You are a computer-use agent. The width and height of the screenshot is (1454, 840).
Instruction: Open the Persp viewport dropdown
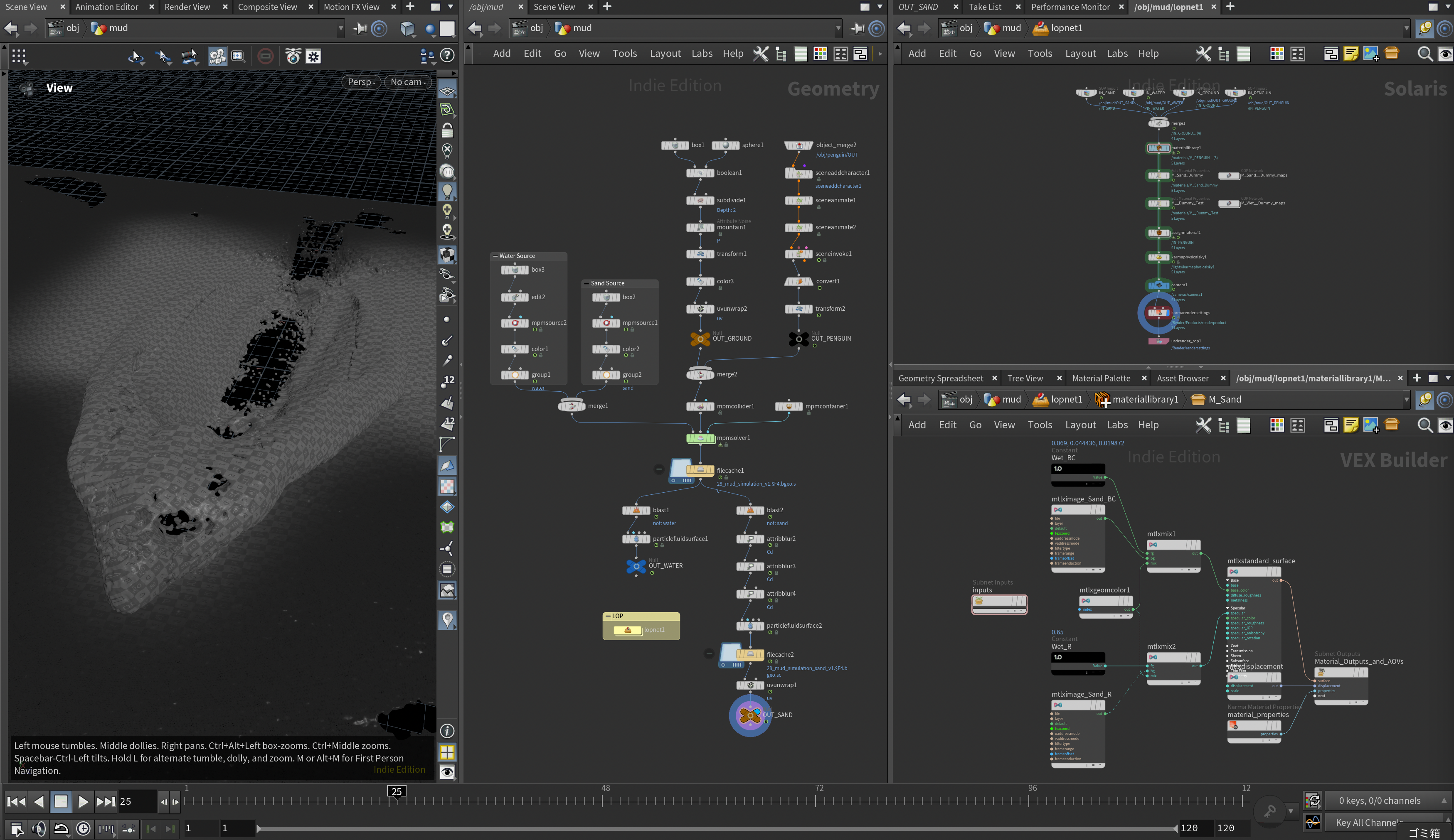[361, 82]
